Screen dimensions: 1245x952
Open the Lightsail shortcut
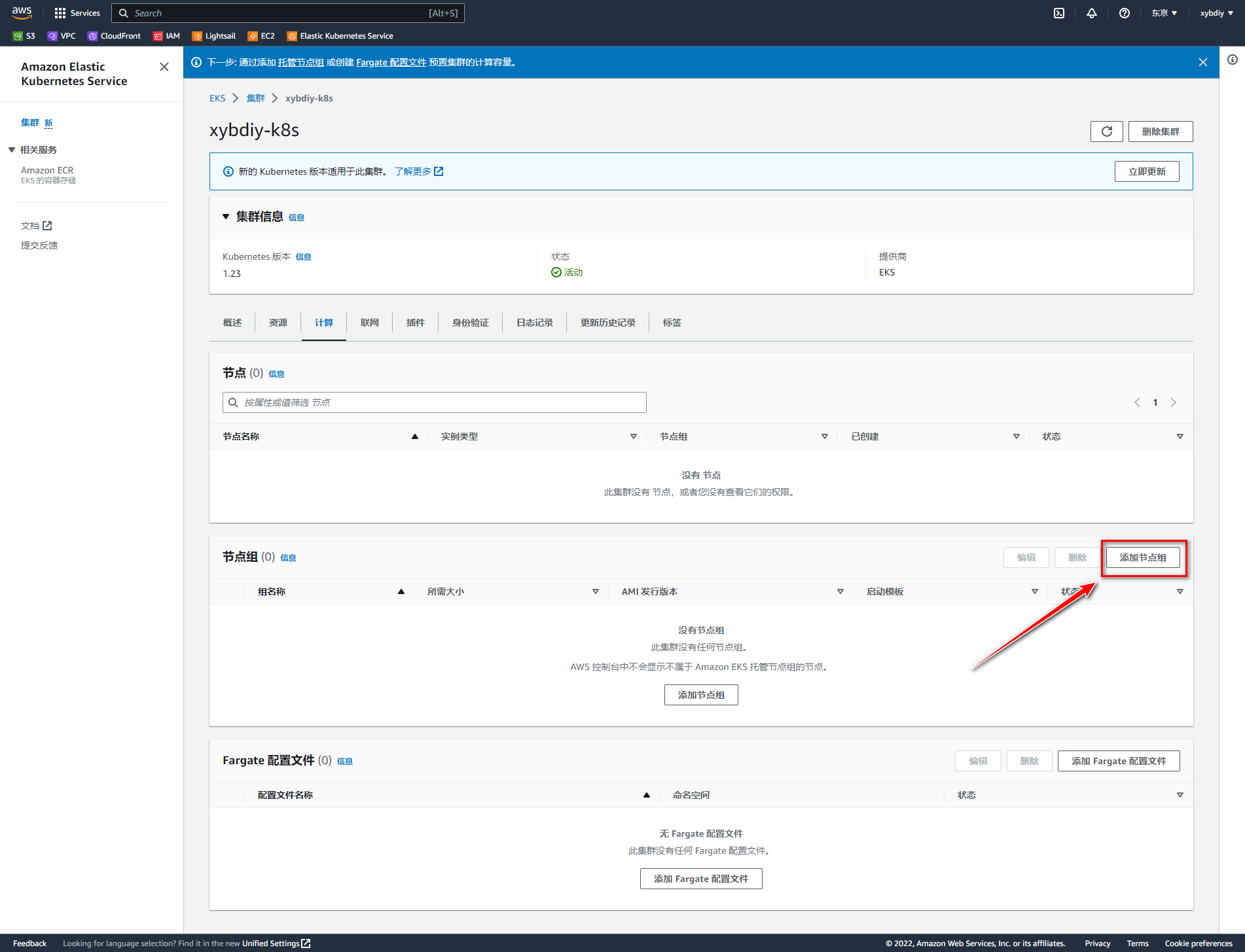[214, 36]
